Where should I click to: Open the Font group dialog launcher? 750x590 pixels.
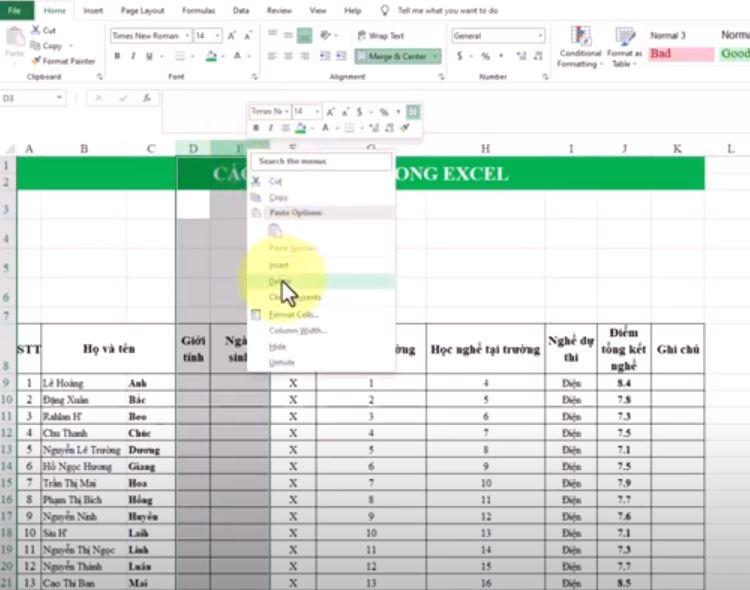coord(254,77)
